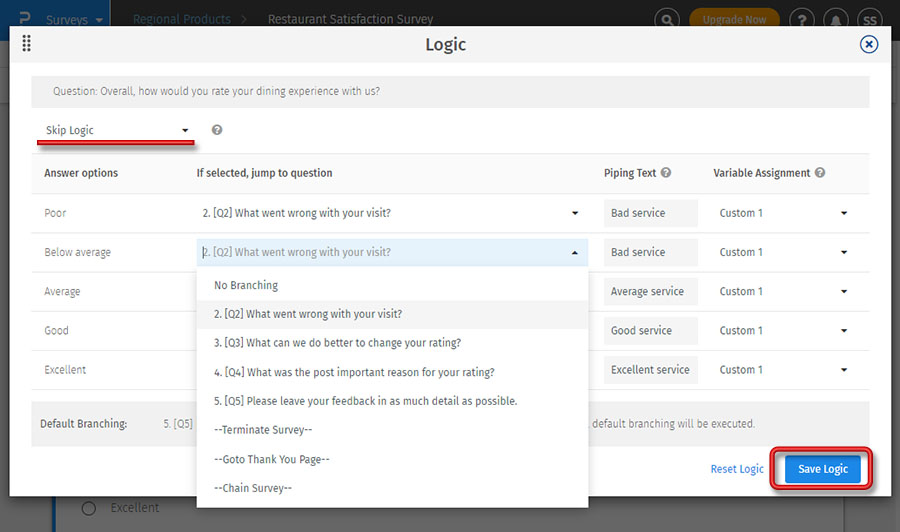
Task: Select the Excellent radio button
Action: tap(88, 508)
